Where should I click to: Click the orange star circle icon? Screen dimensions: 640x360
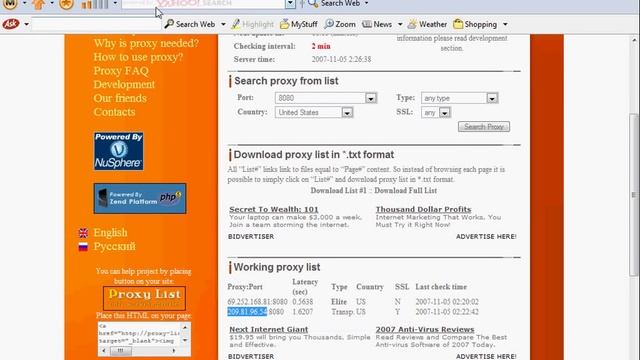pyautogui.click(x=66, y=4)
